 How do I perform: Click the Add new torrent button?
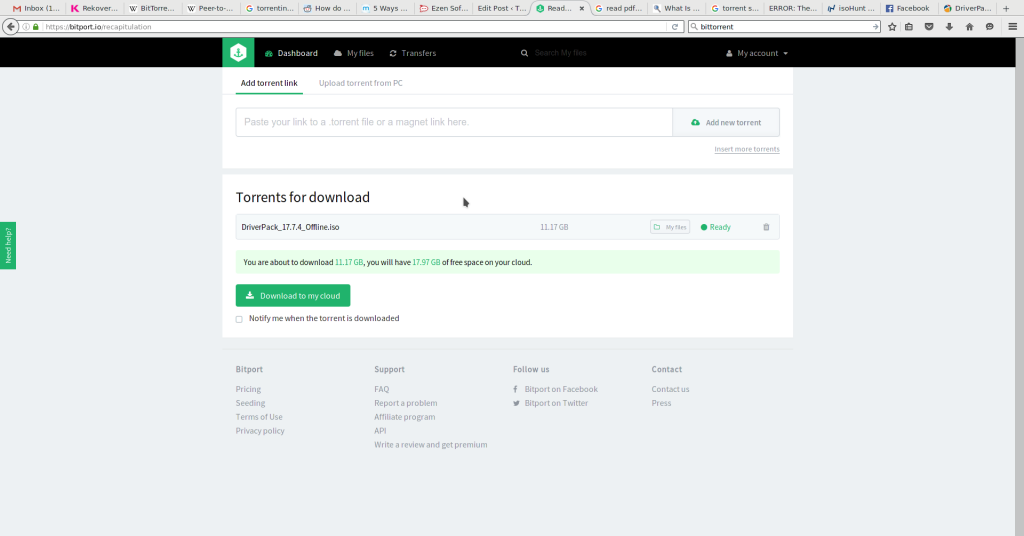(x=726, y=122)
